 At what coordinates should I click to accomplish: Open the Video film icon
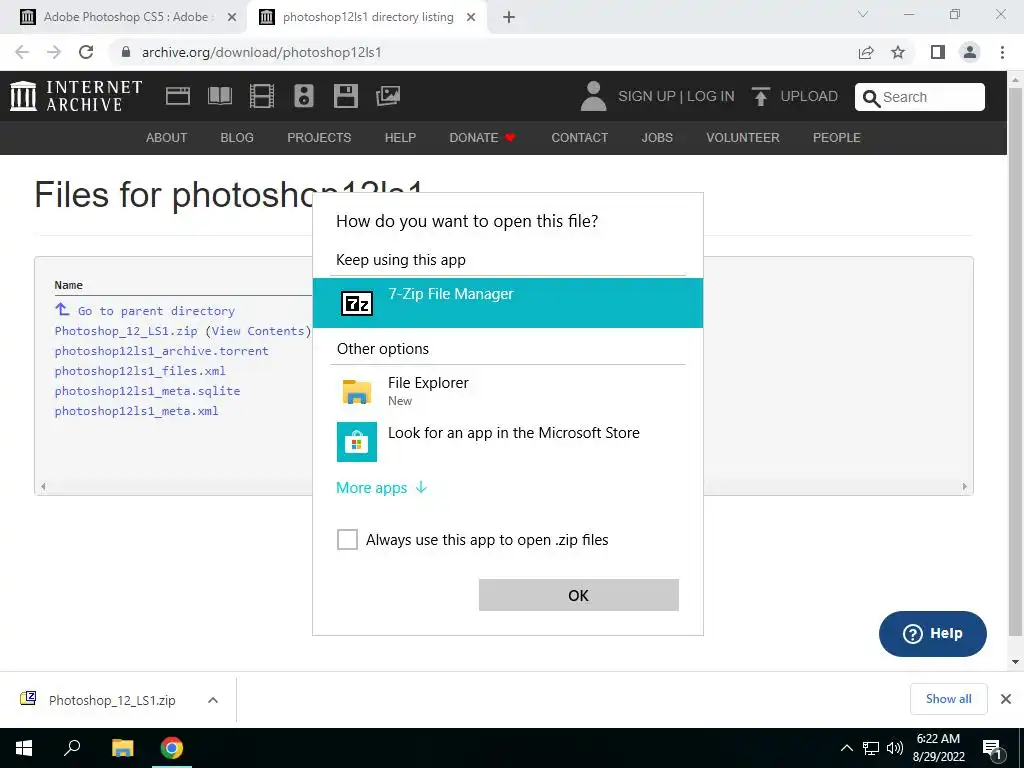point(262,96)
